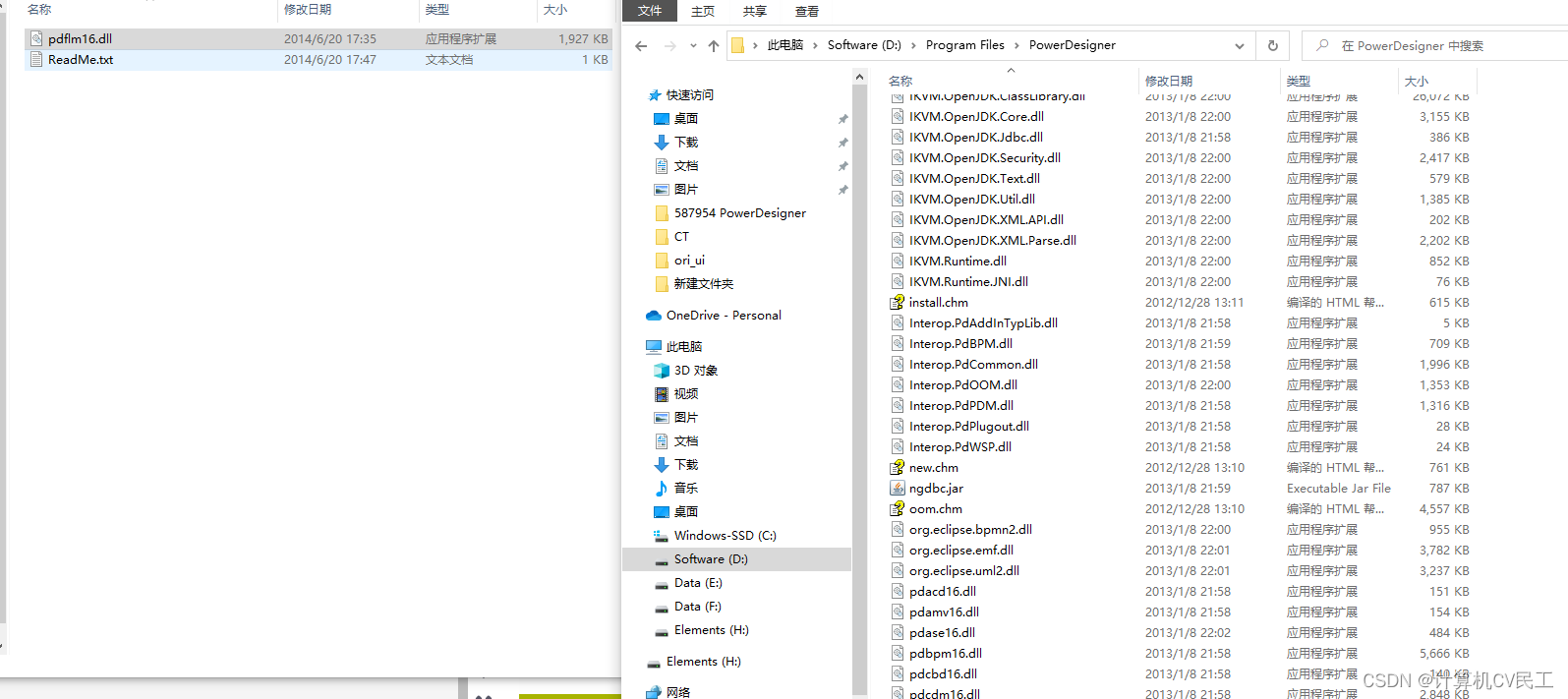Click the ngdbc.jar Java file icon

tap(897, 489)
